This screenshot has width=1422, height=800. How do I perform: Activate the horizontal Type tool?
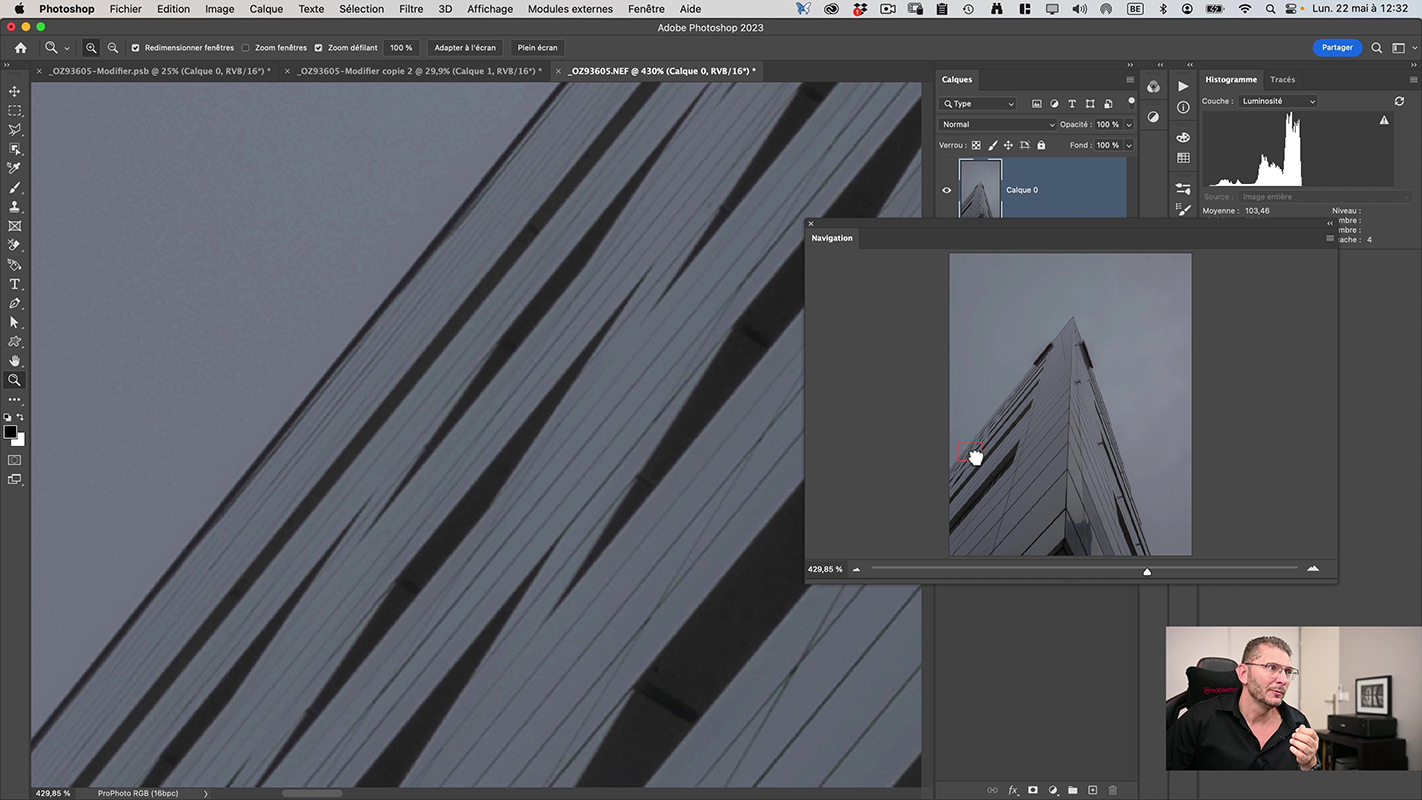[15, 284]
